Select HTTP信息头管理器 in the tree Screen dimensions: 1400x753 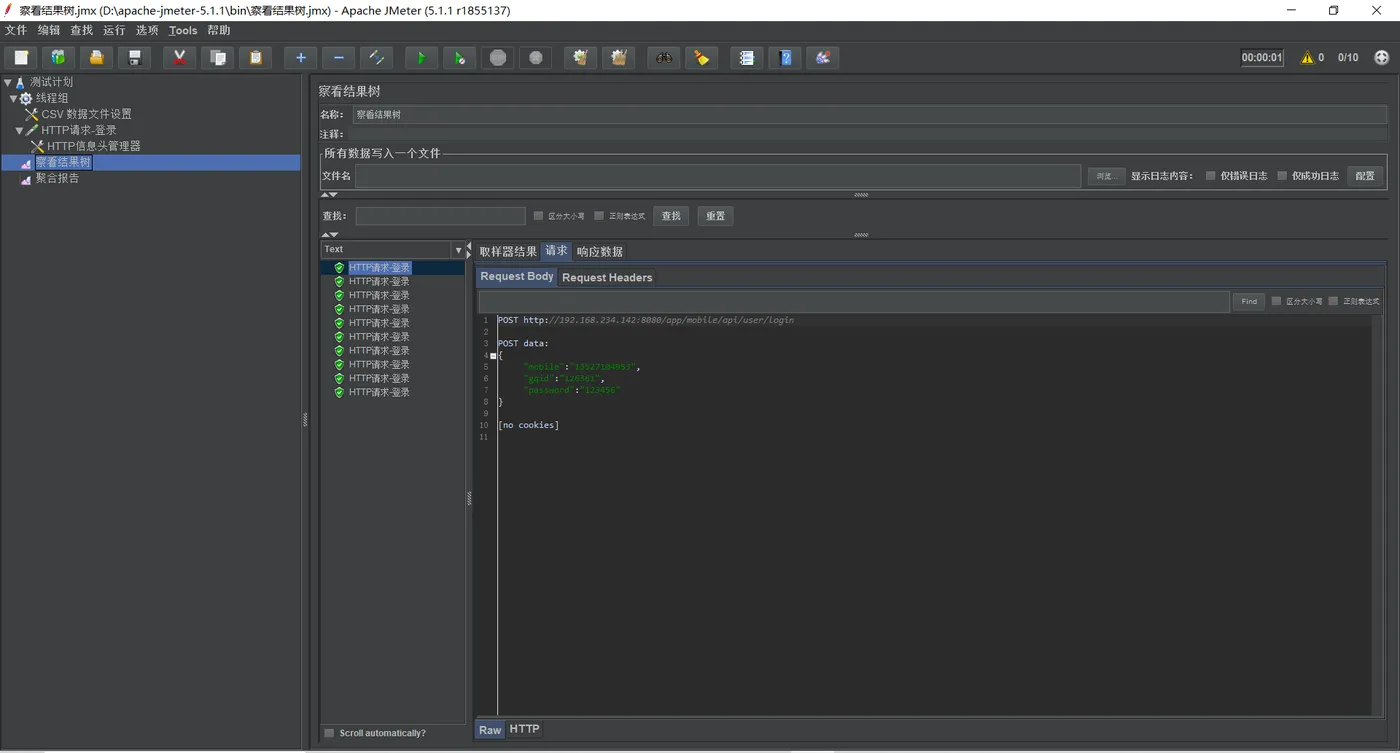[x=94, y=147]
